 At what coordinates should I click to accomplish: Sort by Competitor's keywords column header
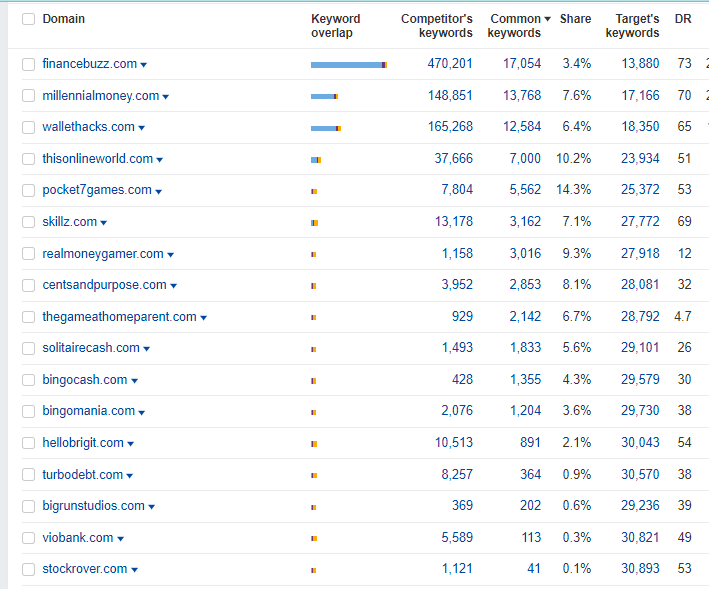[437, 26]
